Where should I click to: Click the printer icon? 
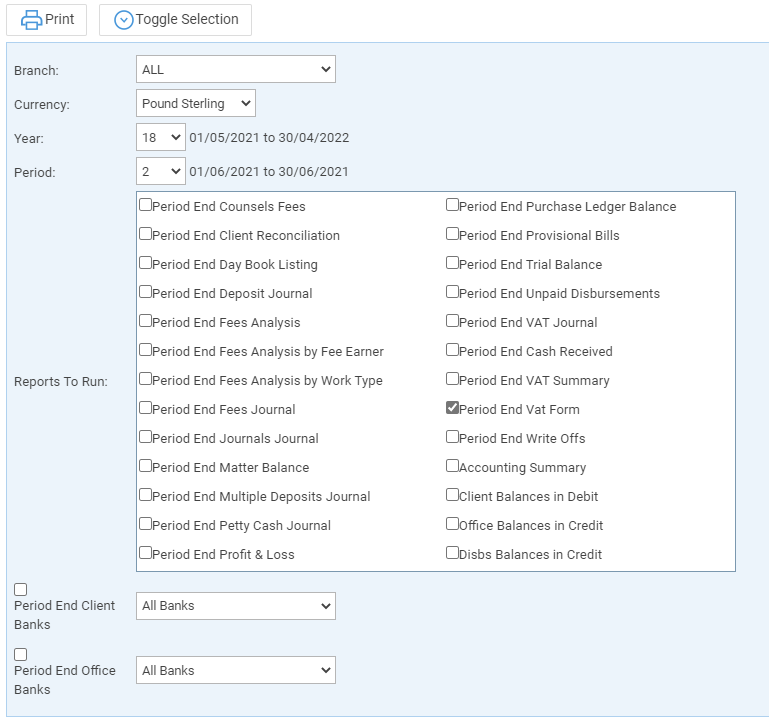[31, 20]
